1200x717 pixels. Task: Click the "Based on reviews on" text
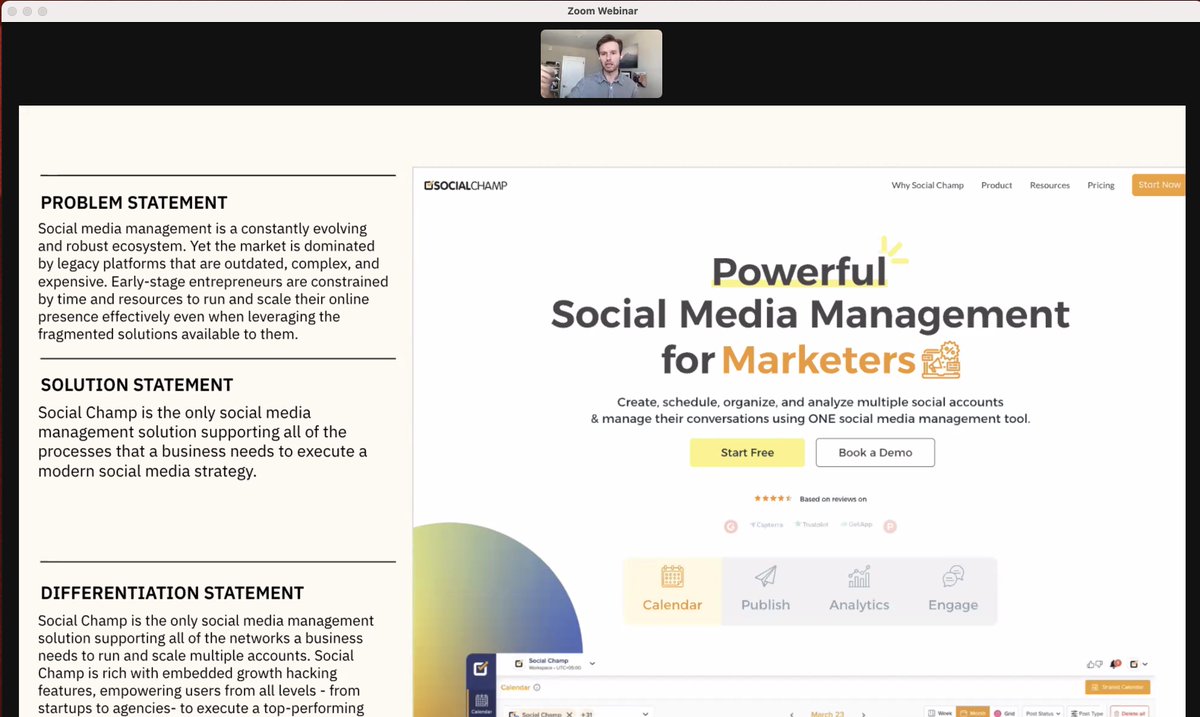pos(833,499)
